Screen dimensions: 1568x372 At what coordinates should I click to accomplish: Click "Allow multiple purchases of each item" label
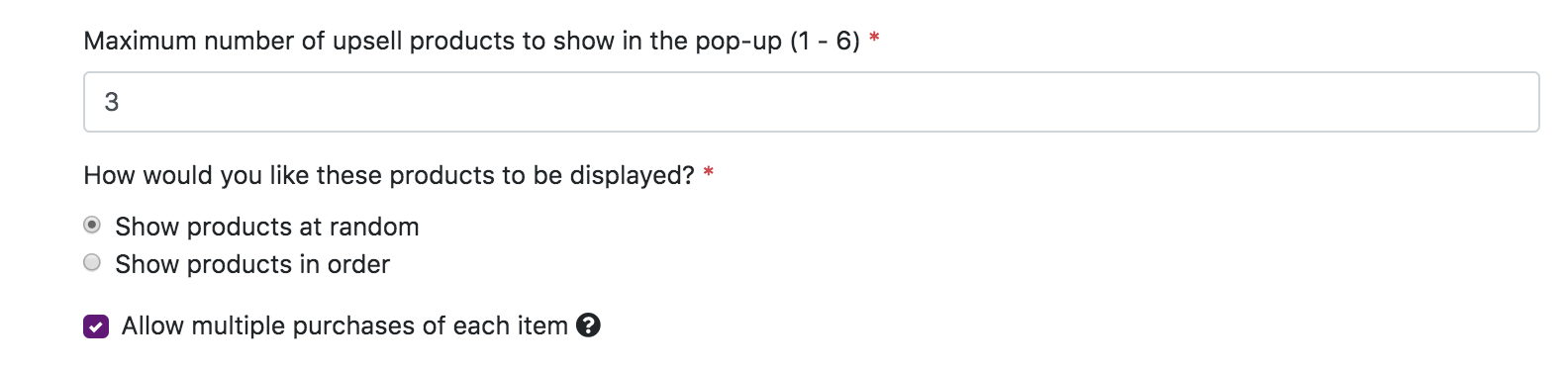pos(344,325)
